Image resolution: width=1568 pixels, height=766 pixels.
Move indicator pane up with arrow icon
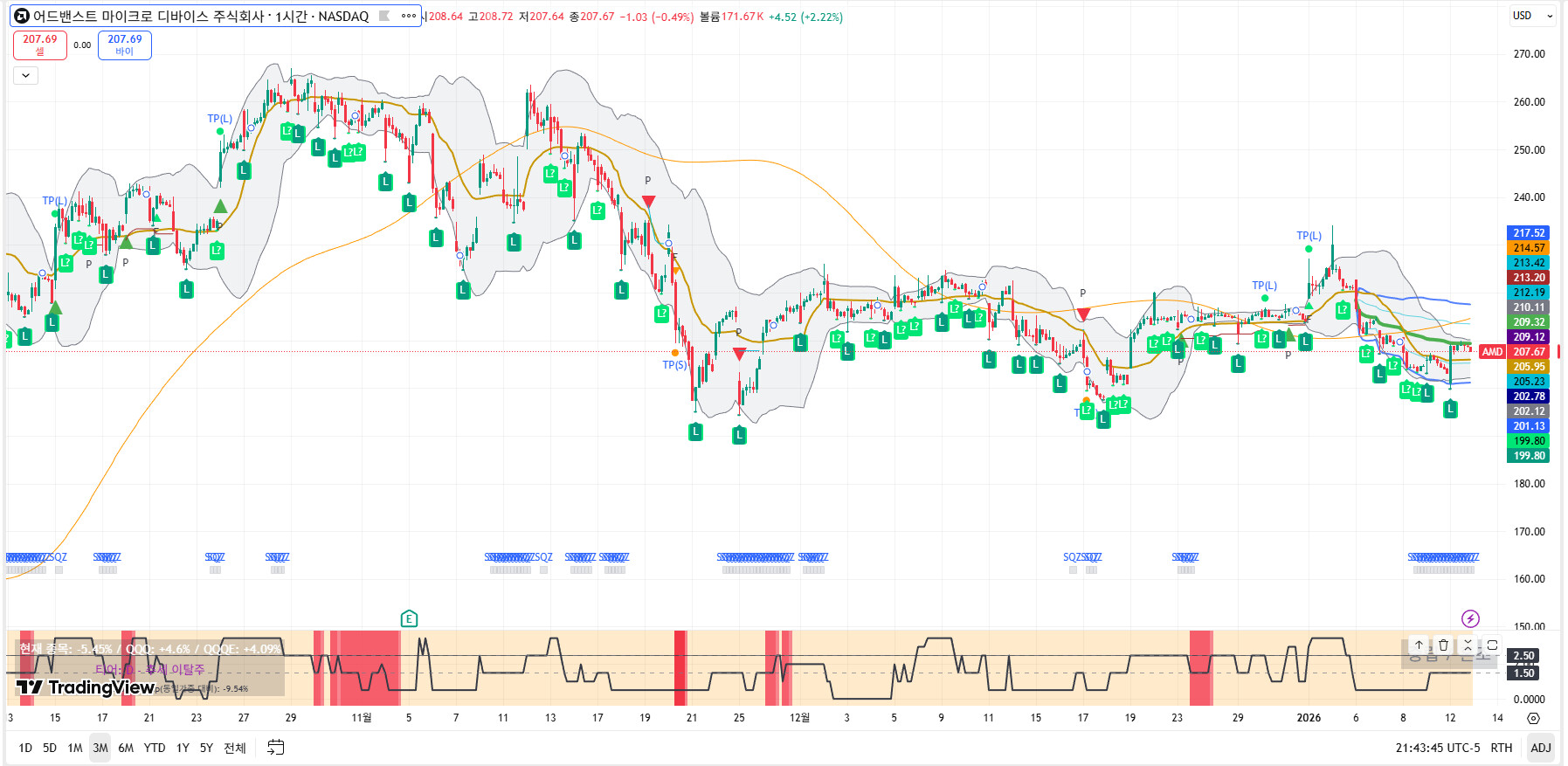point(1419,645)
